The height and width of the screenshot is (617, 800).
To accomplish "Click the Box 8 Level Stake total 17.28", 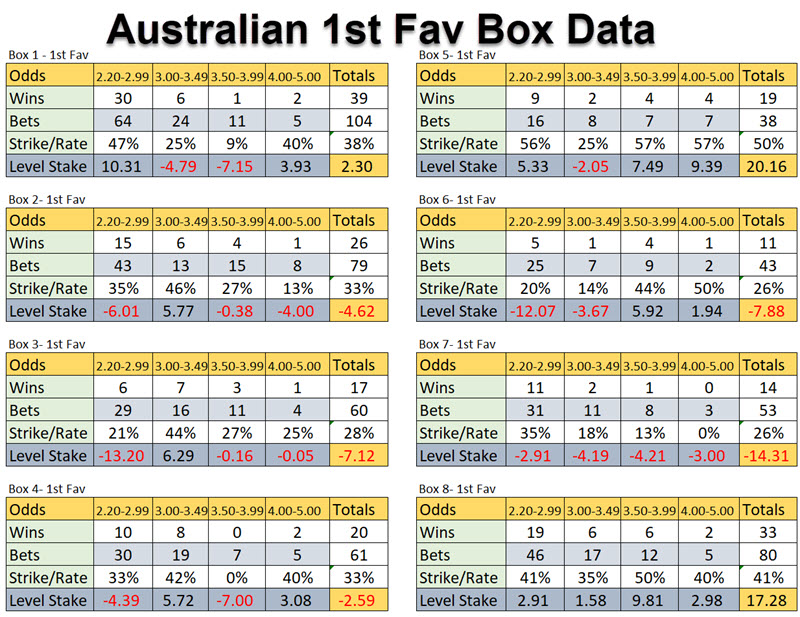I will pyautogui.click(x=765, y=599).
